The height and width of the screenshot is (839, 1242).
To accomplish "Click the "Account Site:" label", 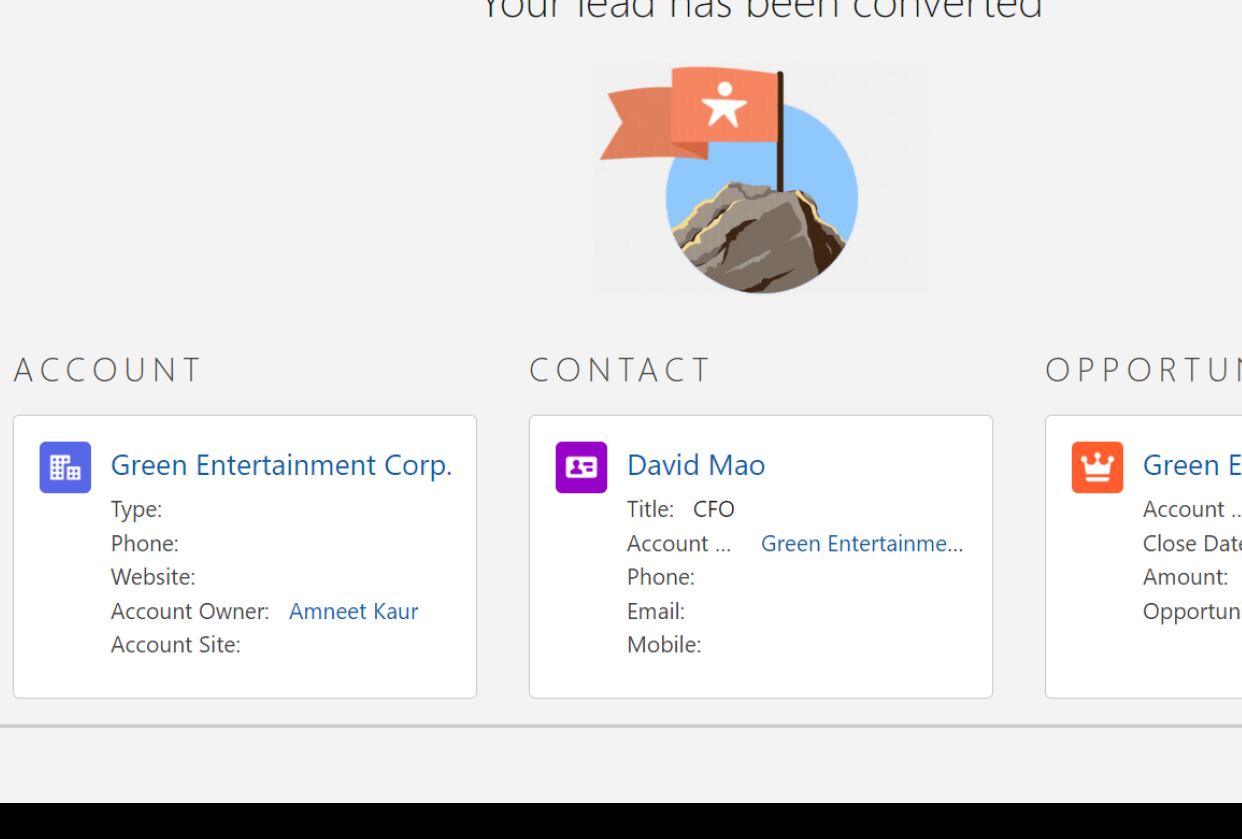I will click(x=176, y=645).
